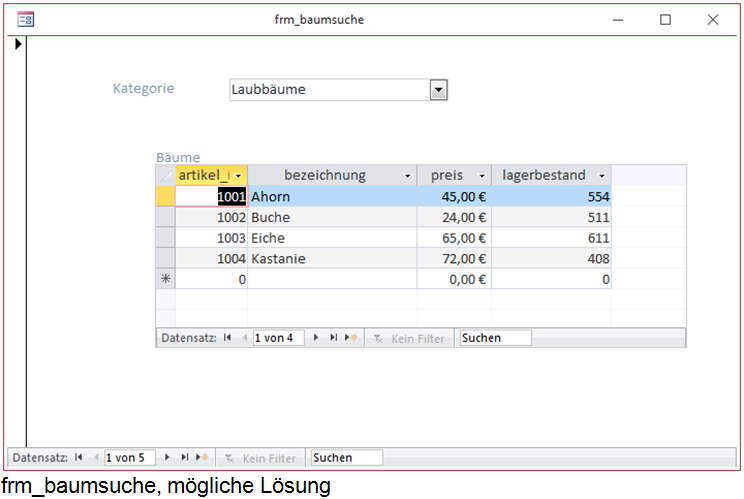744x499 pixels.
Task: Jump to last record in Bäume subform navigator
Action: (333, 338)
